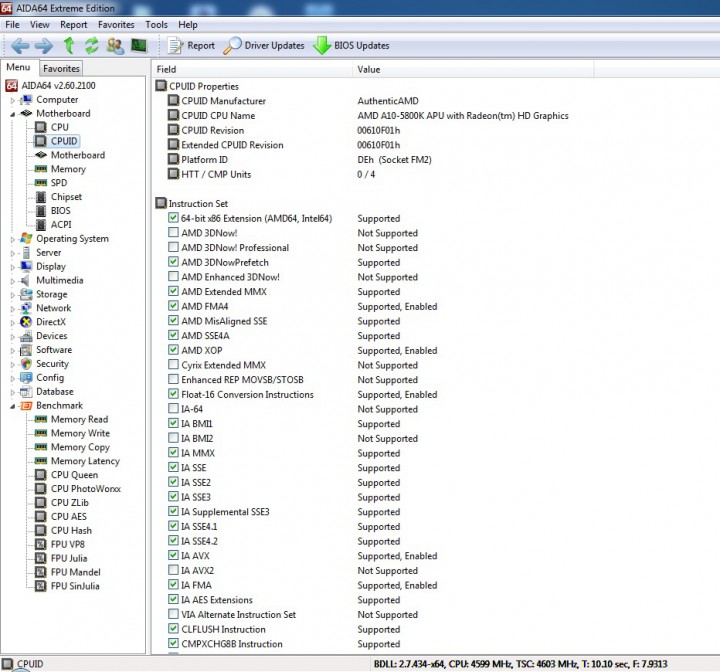The height and width of the screenshot is (672, 720).
Task: Click the users icon in toolbar
Action: 115,45
